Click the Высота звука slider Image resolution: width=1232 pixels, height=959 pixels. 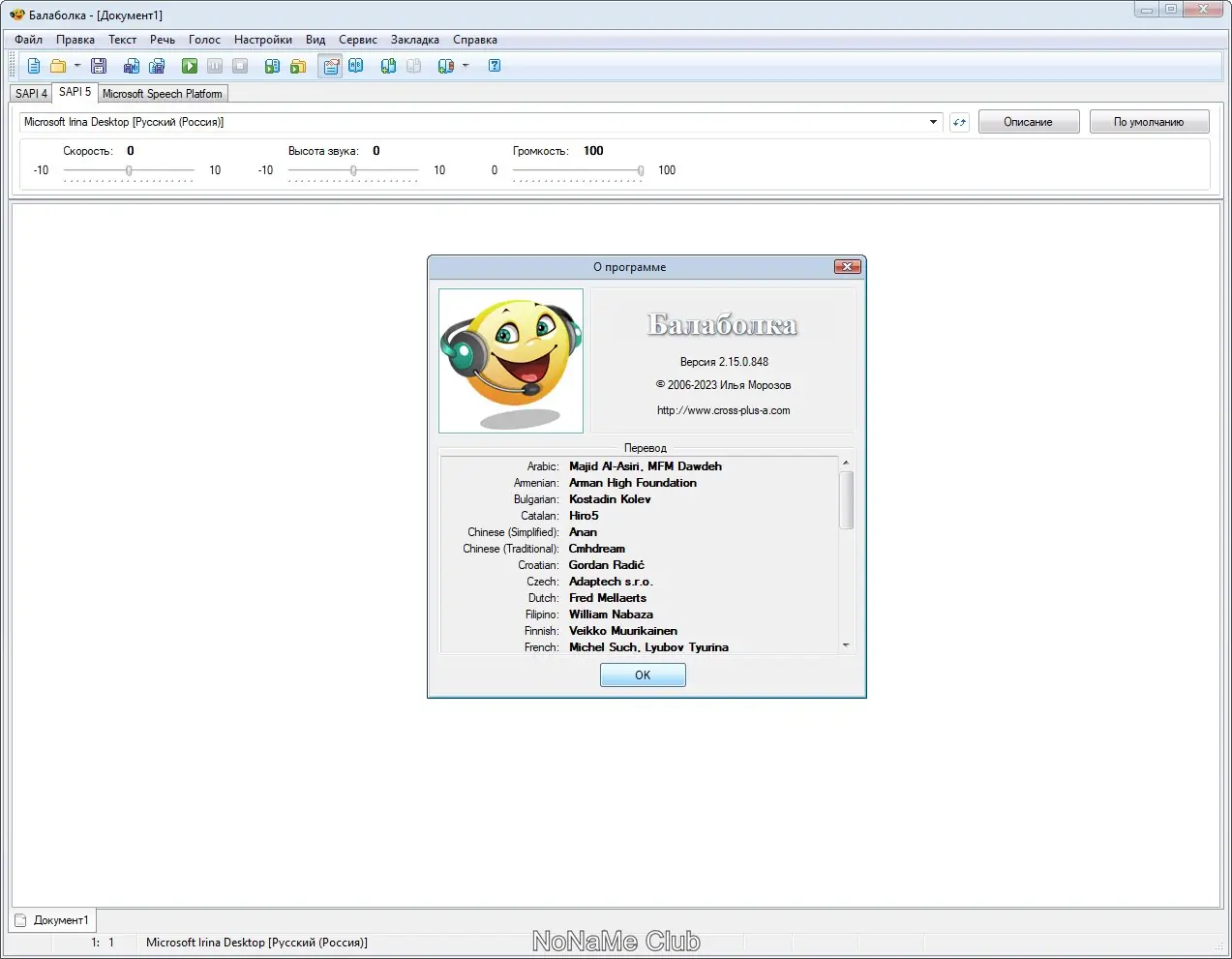tap(353, 170)
